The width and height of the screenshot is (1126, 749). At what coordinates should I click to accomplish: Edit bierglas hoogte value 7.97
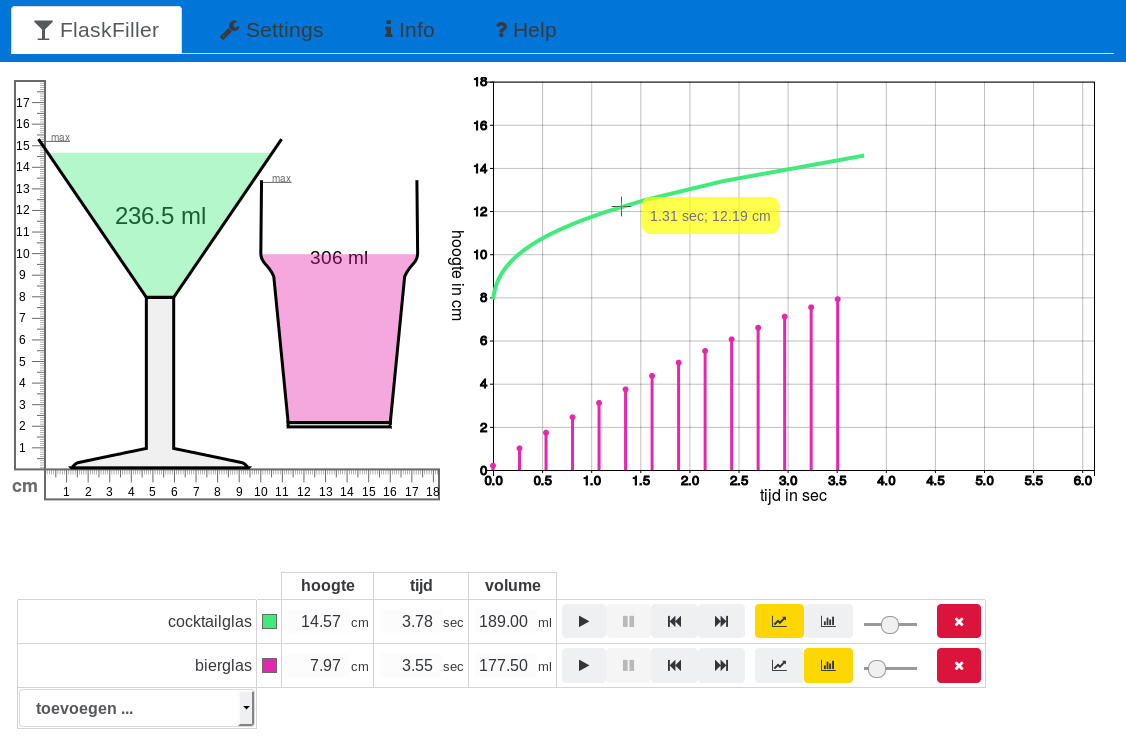[320, 665]
